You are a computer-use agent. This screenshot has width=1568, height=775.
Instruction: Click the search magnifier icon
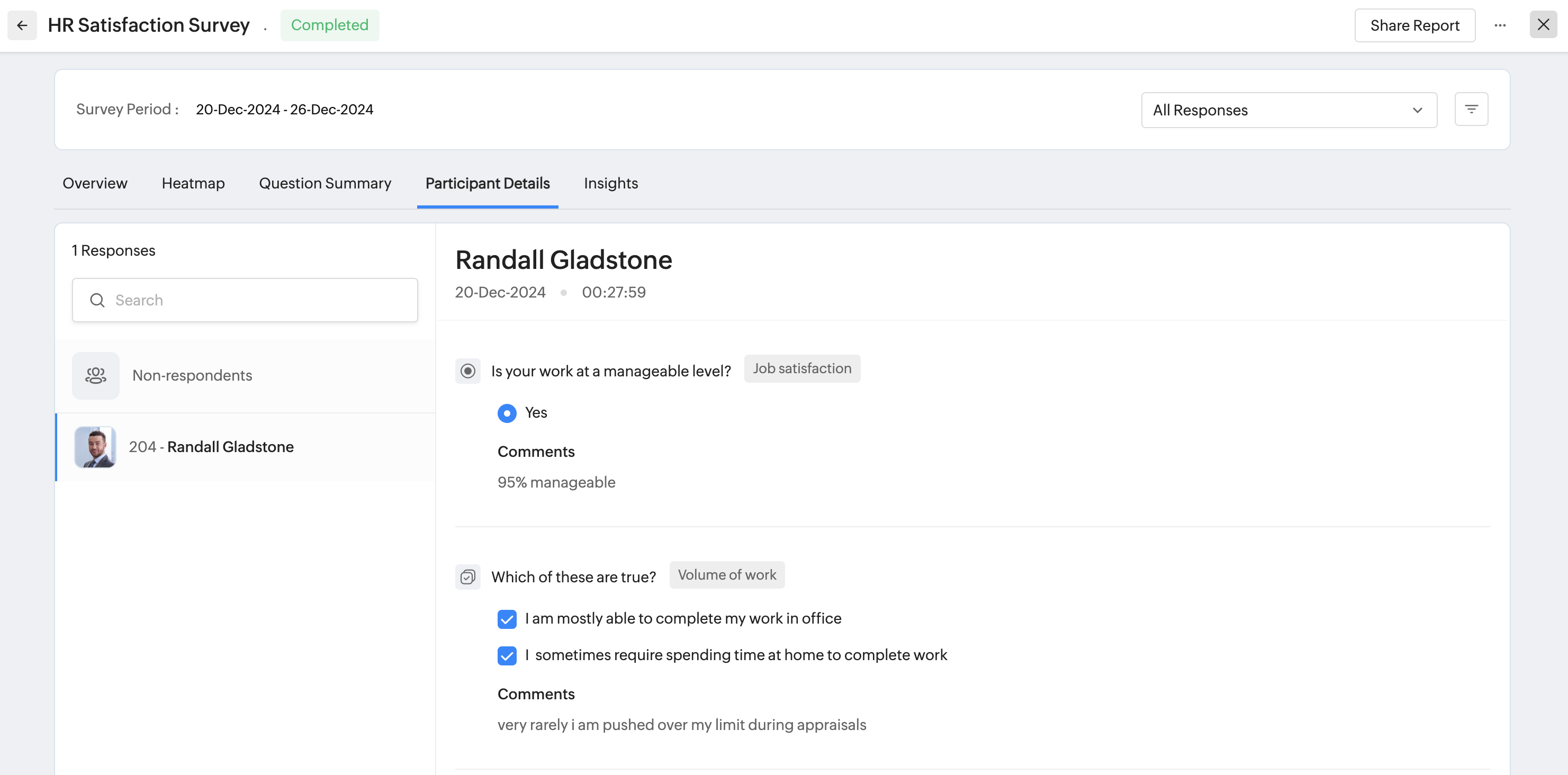[x=97, y=300]
